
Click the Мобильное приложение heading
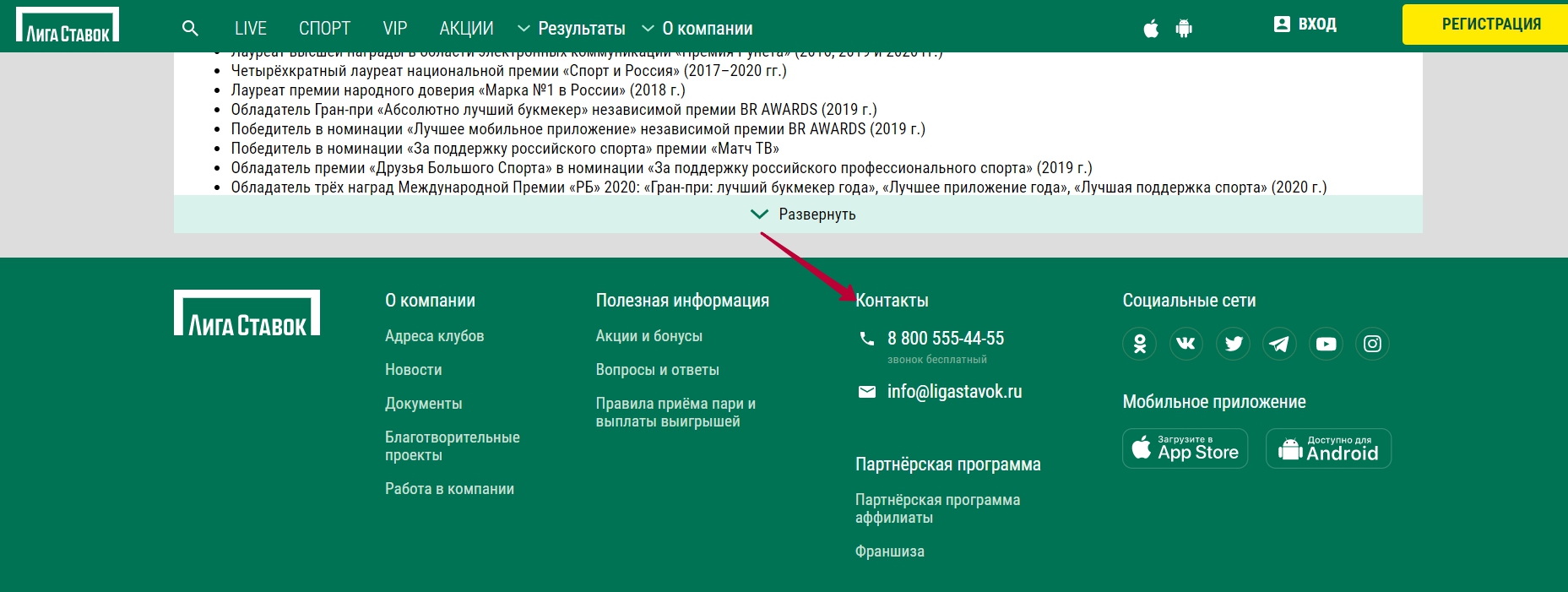pyautogui.click(x=1214, y=402)
